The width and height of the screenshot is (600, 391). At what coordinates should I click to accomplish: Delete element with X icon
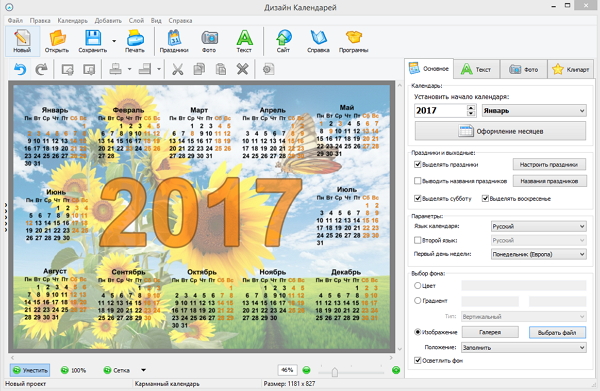pyautogui.click(x=243, y=69)
